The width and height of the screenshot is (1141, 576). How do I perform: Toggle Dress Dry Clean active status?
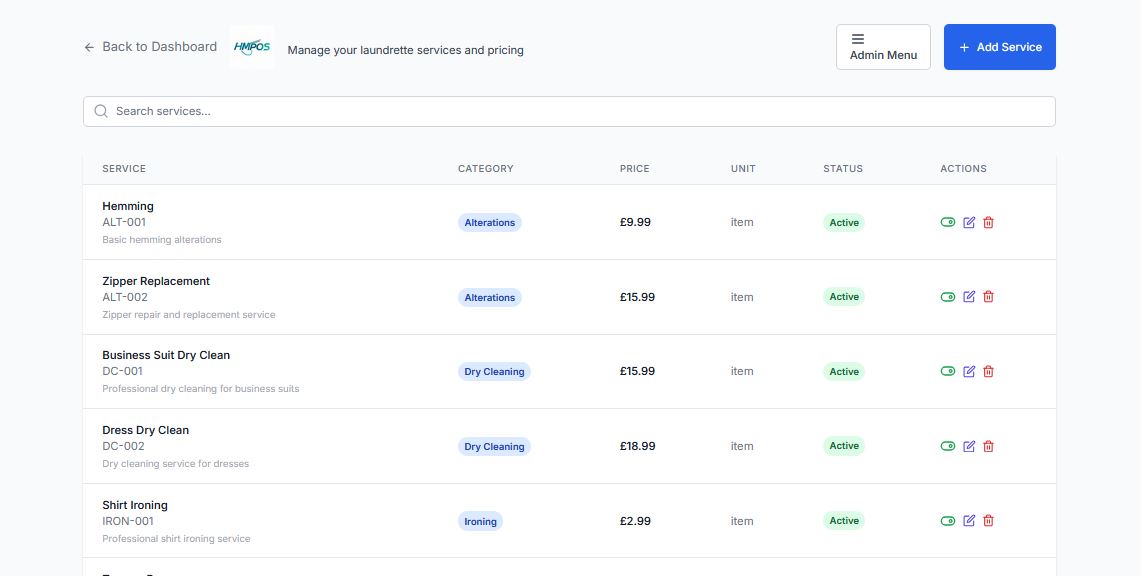click(x=947, y=447)
